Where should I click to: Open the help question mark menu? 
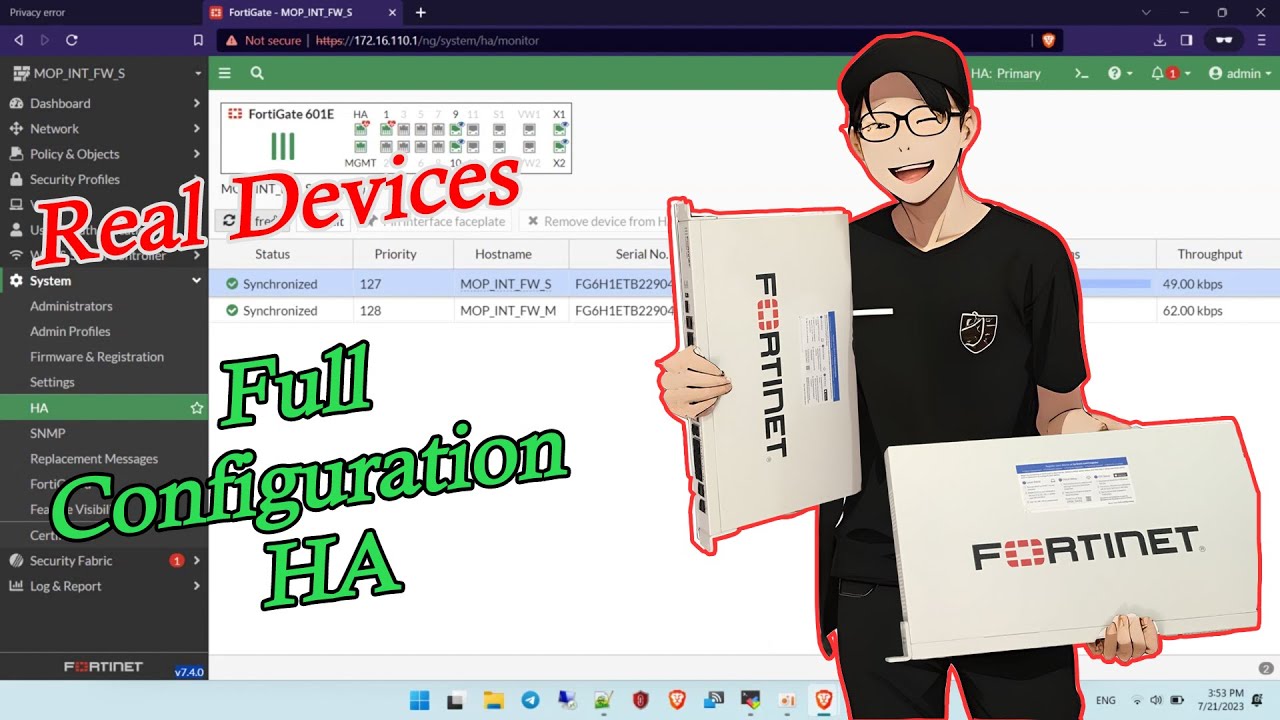pyautogui.click(x=1120, y=73)
